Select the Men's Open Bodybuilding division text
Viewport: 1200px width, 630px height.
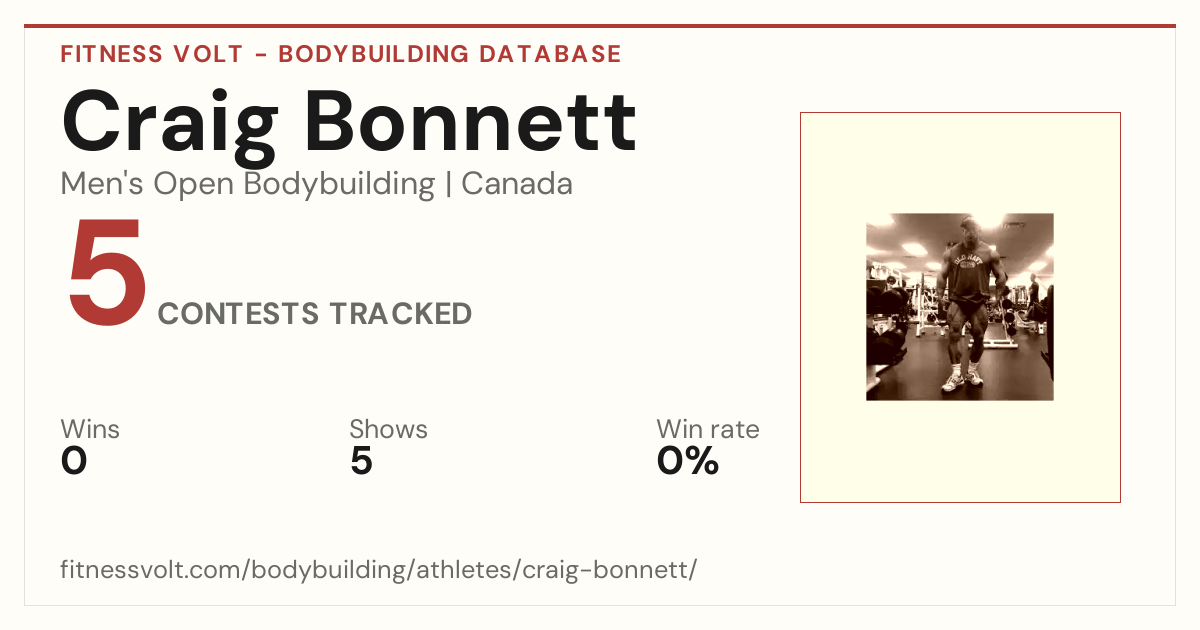coord(248,184)
